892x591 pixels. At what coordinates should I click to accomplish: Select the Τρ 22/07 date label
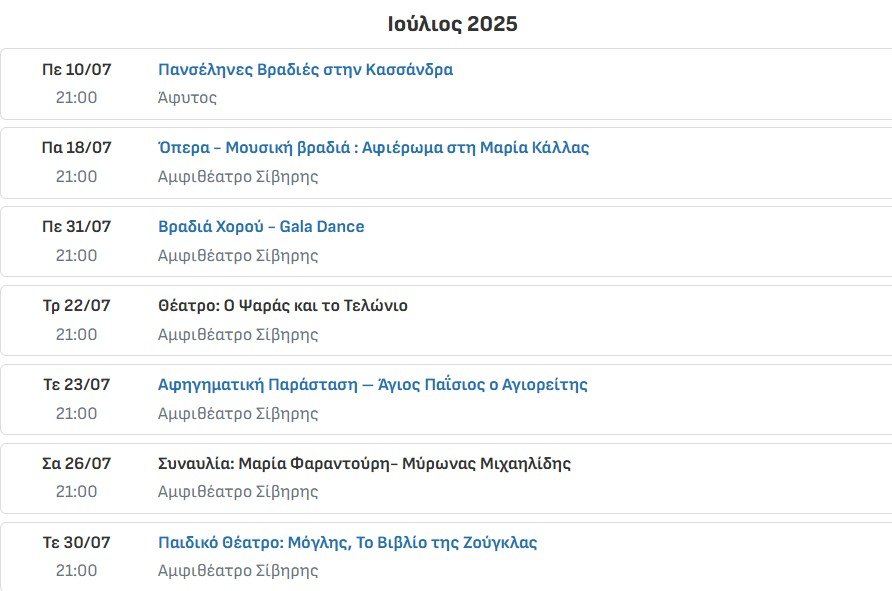(76, 306)
